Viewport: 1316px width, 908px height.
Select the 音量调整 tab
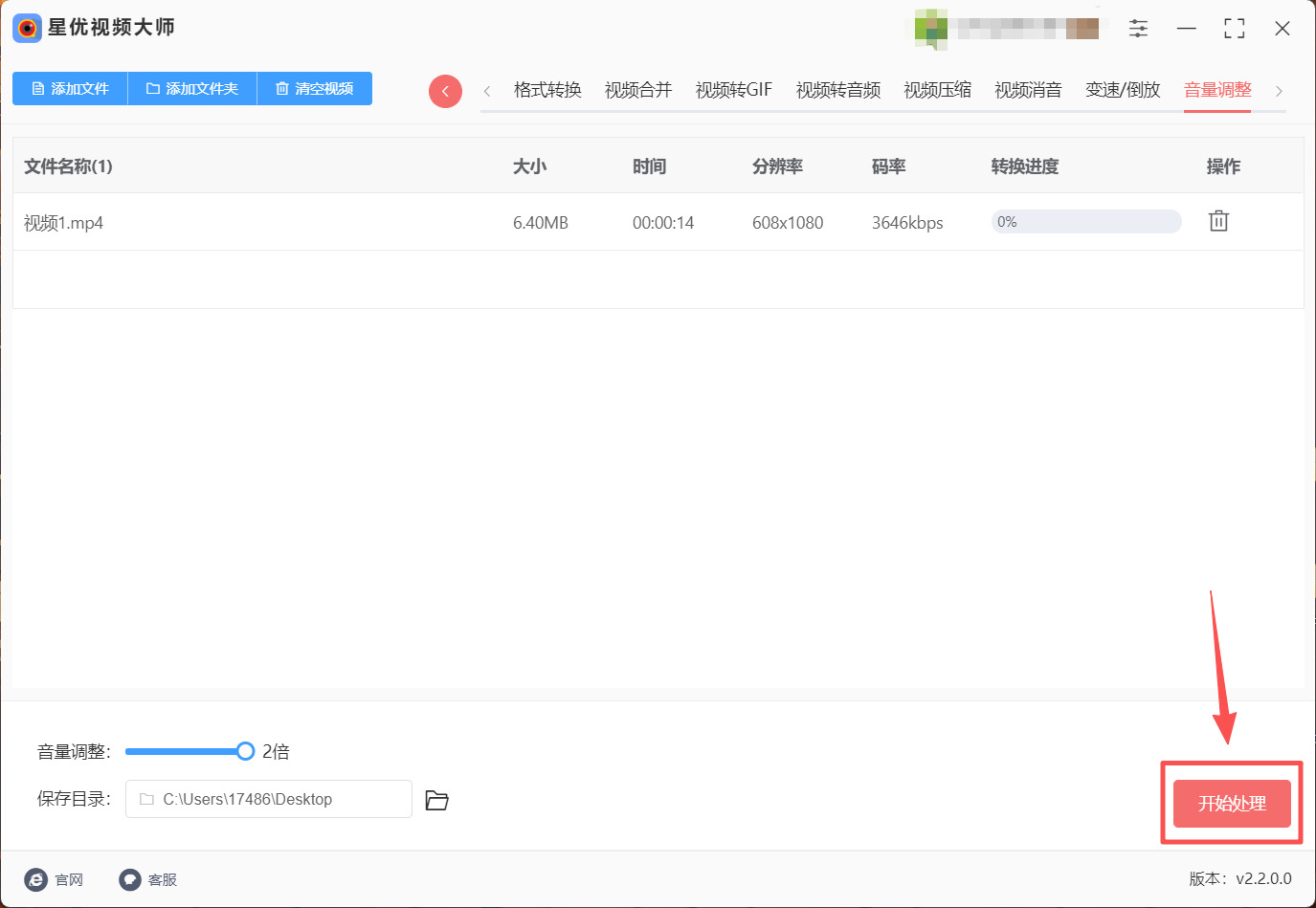pyautogui.click(x=1217, y=90)
